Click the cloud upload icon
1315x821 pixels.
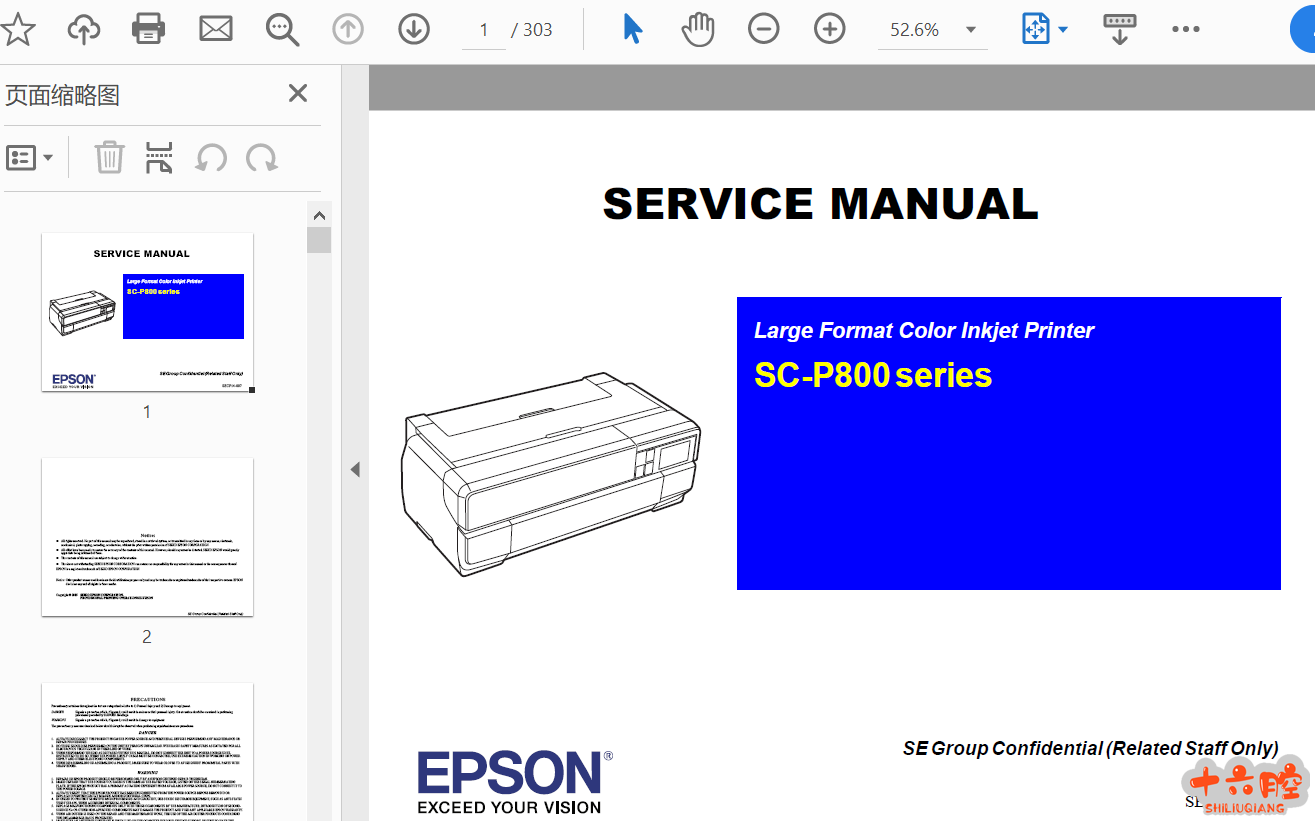[x=83, y=30]
